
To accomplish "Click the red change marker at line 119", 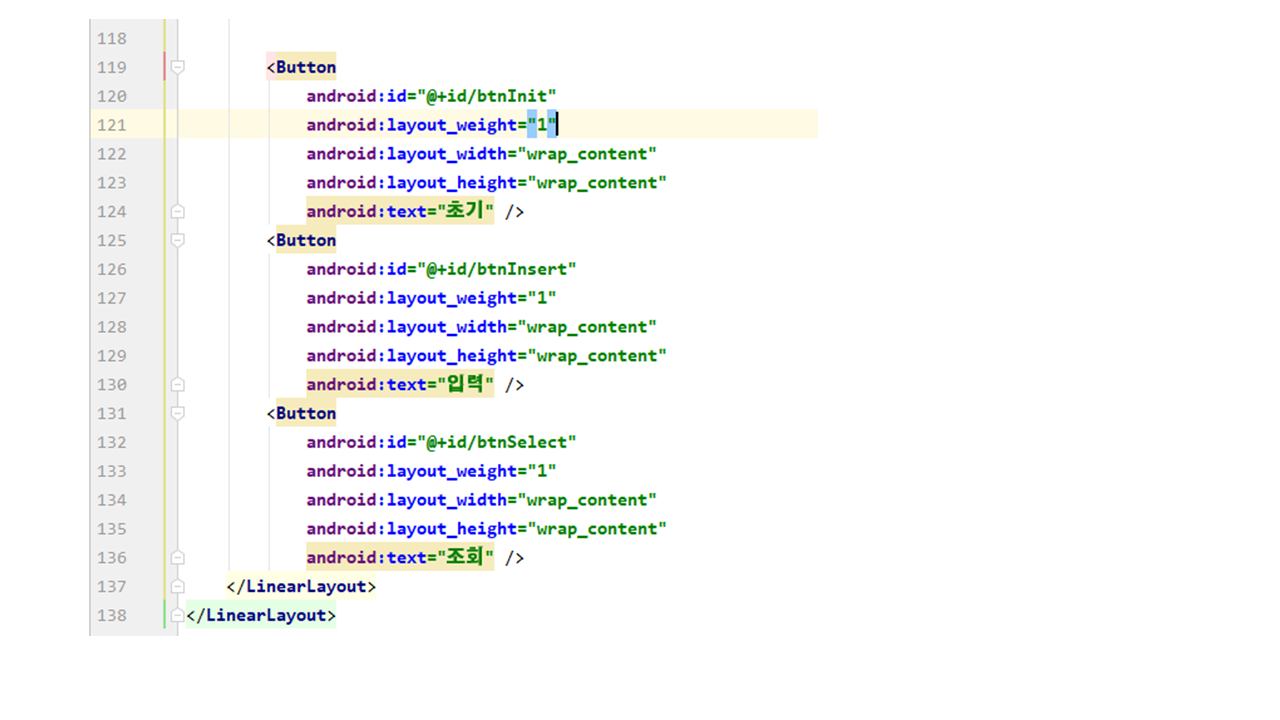I will [164, 67].
